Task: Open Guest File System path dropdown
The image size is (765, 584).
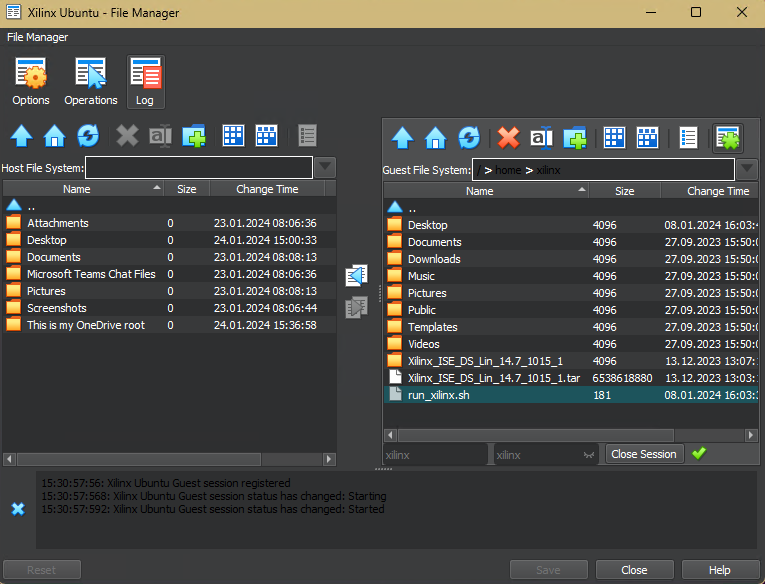Action: pyautogui.click(x=747, y=170)
